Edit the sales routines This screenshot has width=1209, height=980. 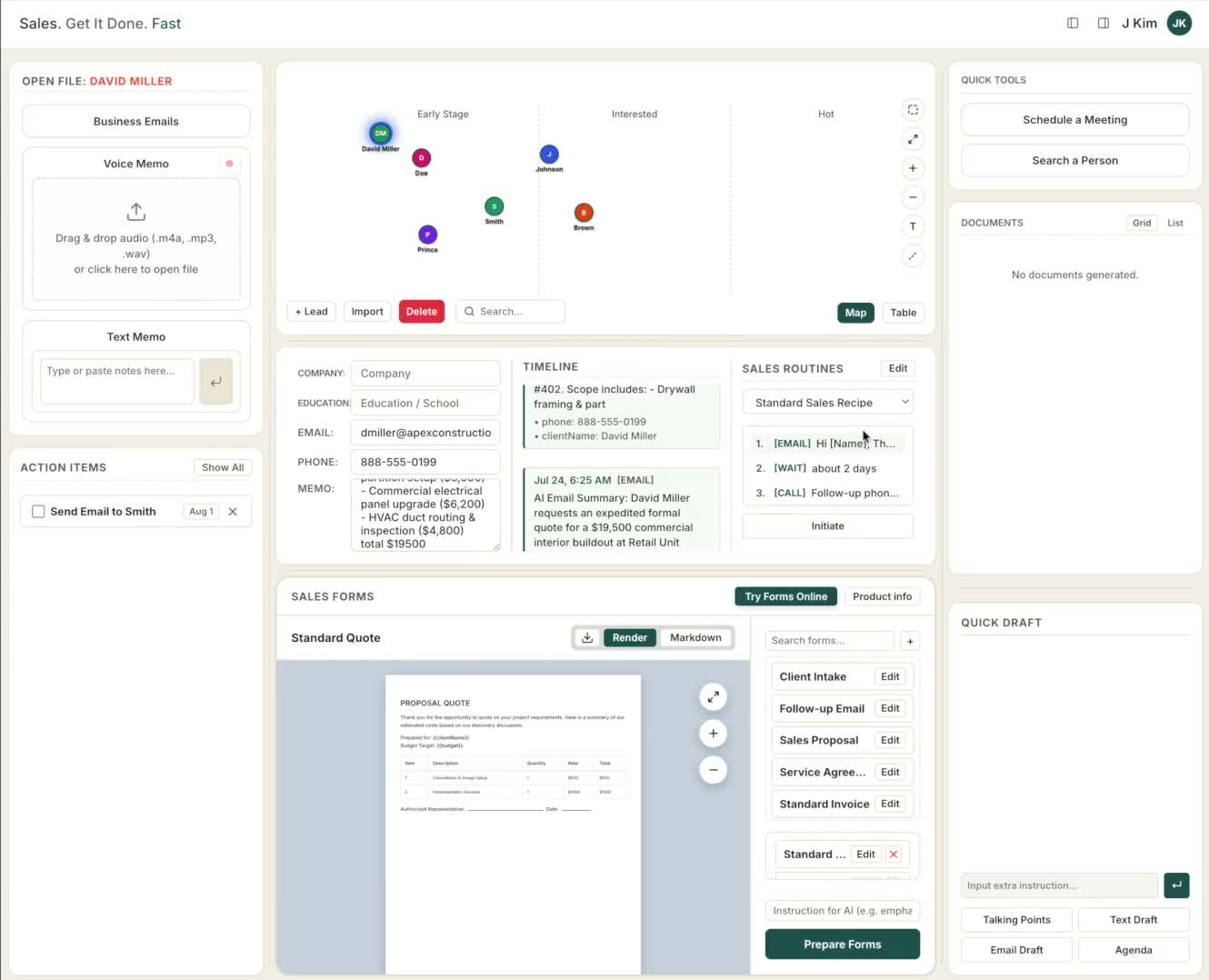(898, 368)
